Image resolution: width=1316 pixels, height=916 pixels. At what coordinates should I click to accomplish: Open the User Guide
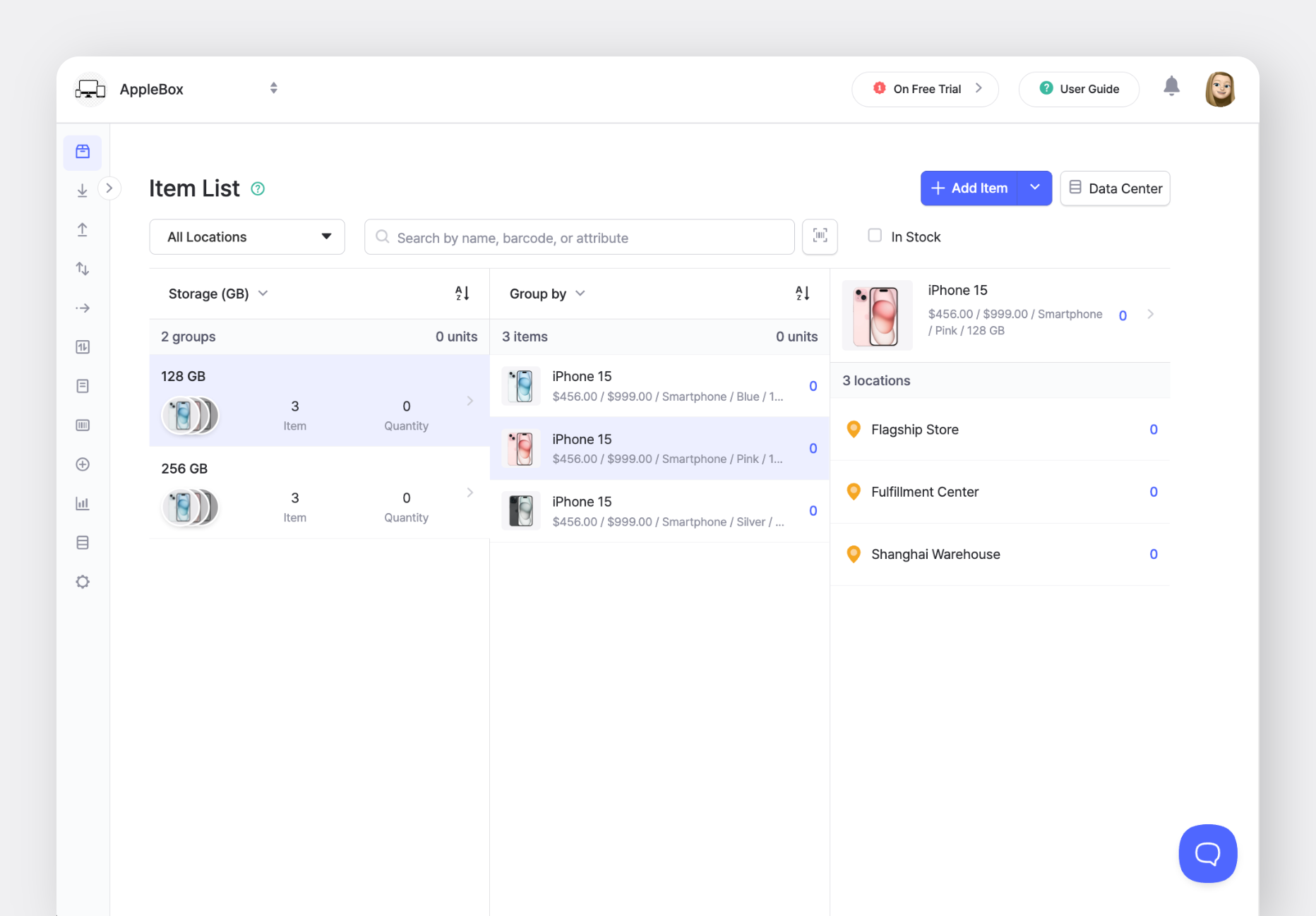[1078, 89]
